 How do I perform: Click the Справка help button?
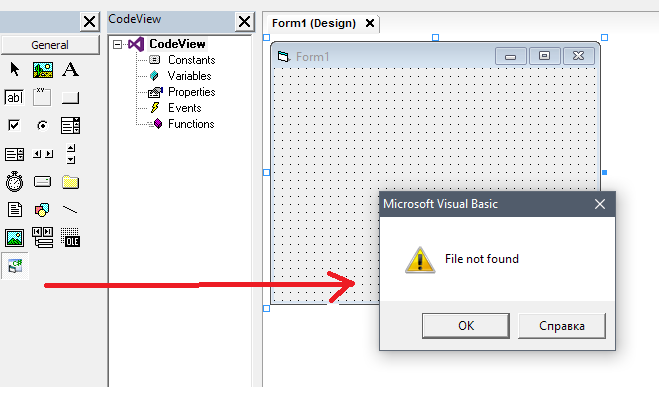[562, 326]
